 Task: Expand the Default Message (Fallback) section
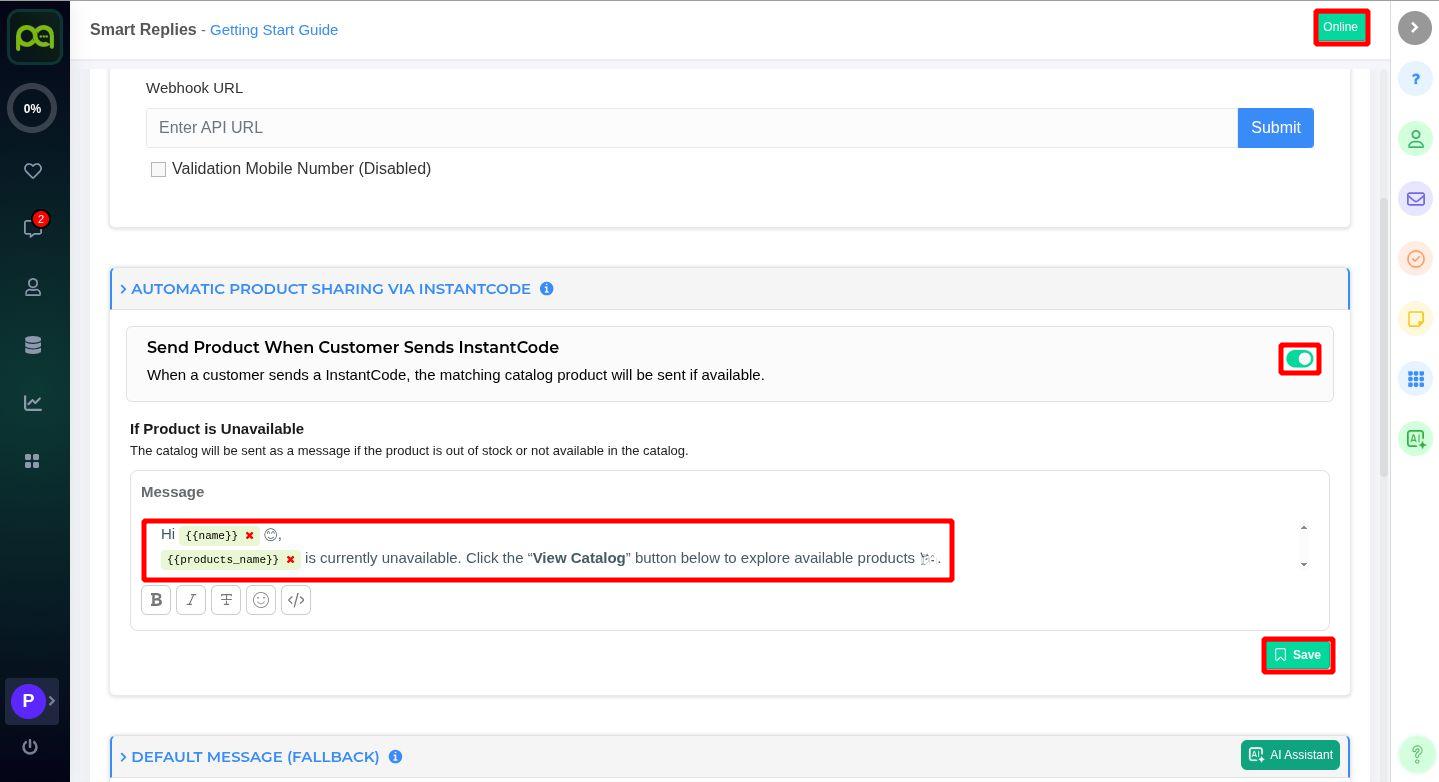coord(255,757)
